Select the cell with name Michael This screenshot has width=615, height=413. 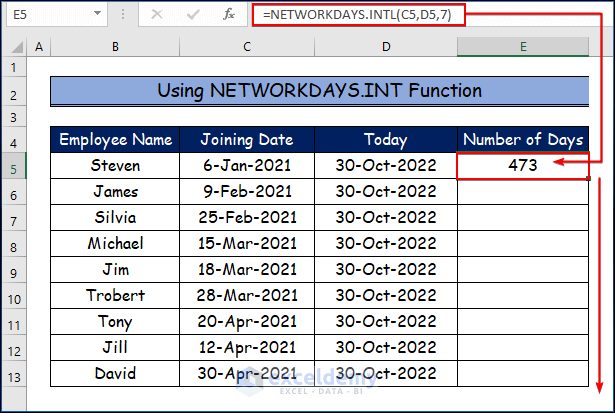pyautogui.click(x=115, y=243)
